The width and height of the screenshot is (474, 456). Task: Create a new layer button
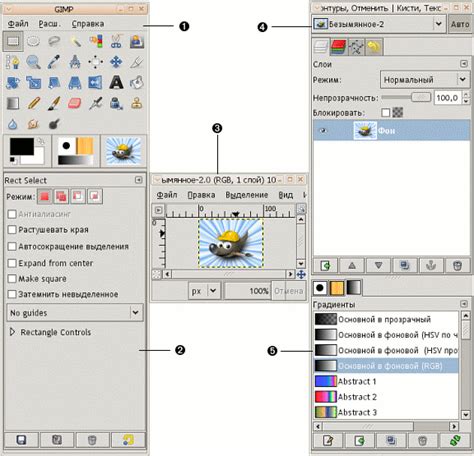[325, 266]
